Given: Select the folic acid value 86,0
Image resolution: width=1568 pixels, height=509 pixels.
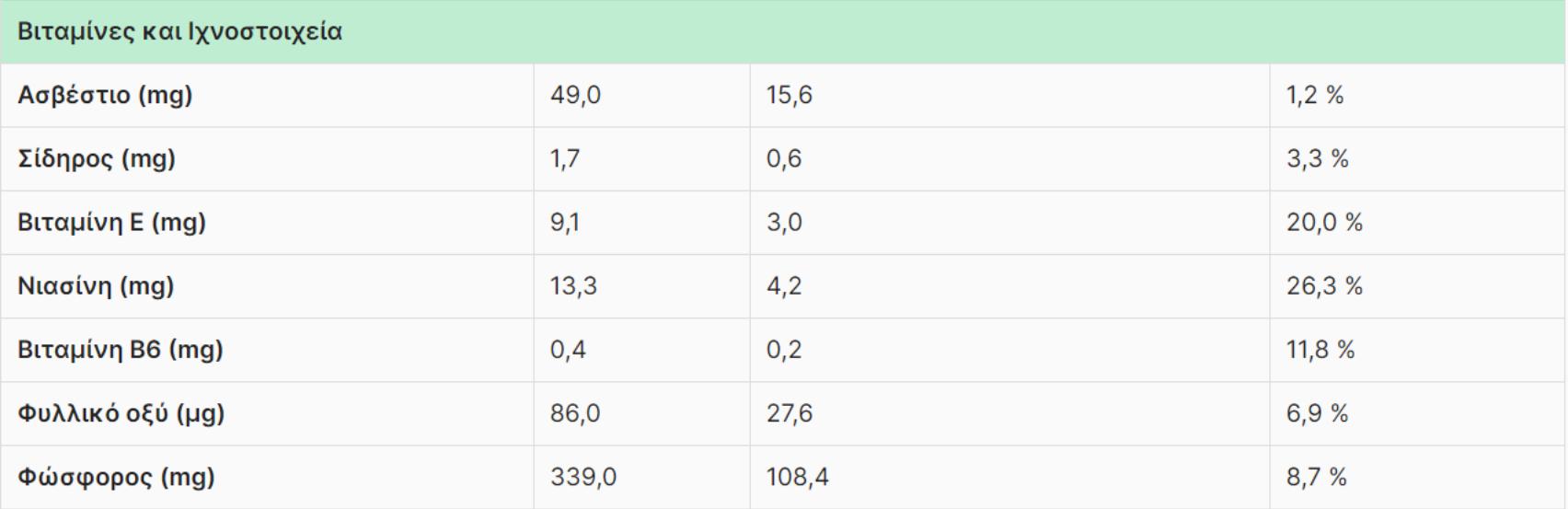Looking at the screenshot, I should pyautogui.click(x=576, y=413).
